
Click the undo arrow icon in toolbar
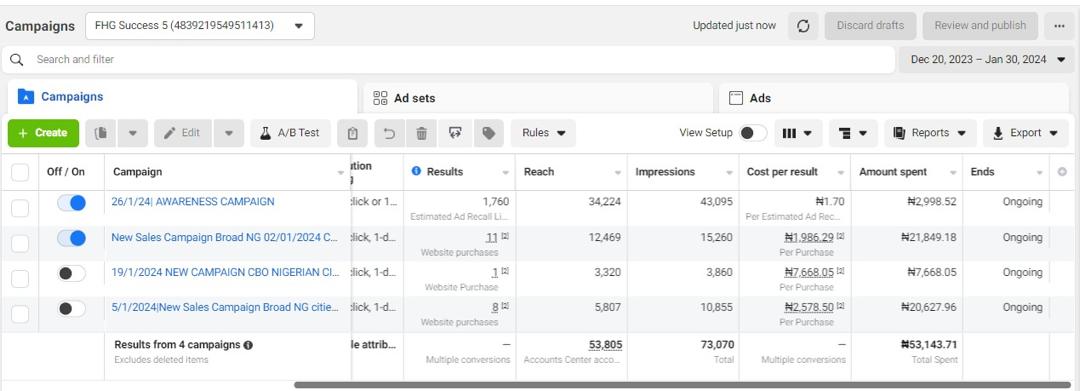coord(389,134)
